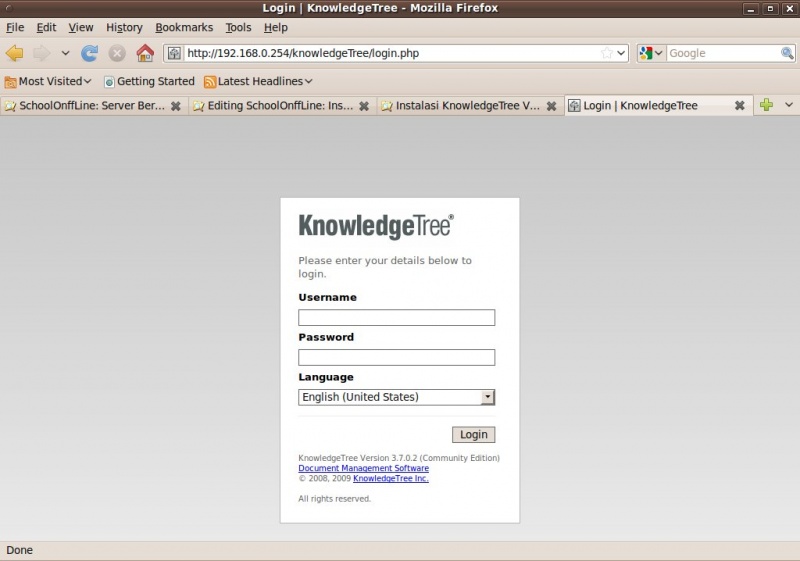Click the search magnifier icon
The height and width of the screenshot is (561, 800).
[x=787, y=53]
